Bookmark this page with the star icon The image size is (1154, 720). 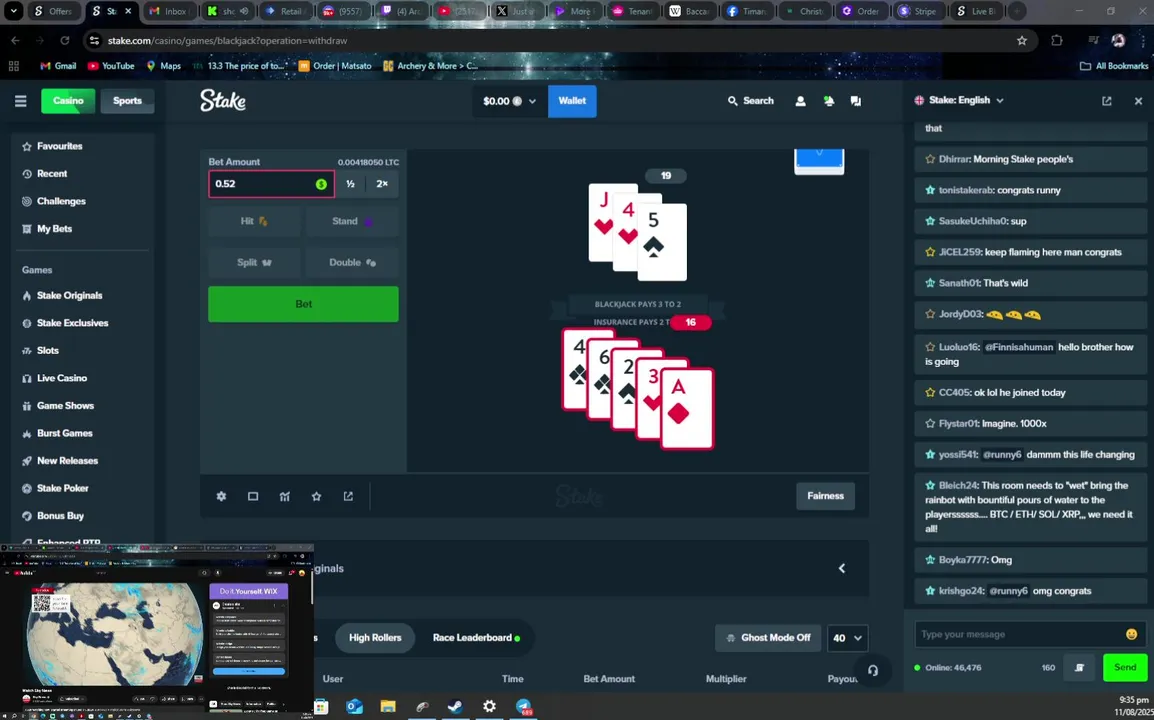[1022, 40]
